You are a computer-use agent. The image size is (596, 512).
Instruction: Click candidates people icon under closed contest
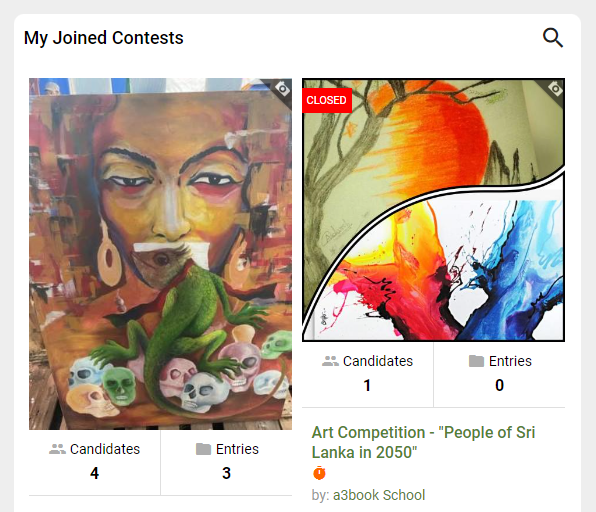pyautogui.click(x=330, y=361)
